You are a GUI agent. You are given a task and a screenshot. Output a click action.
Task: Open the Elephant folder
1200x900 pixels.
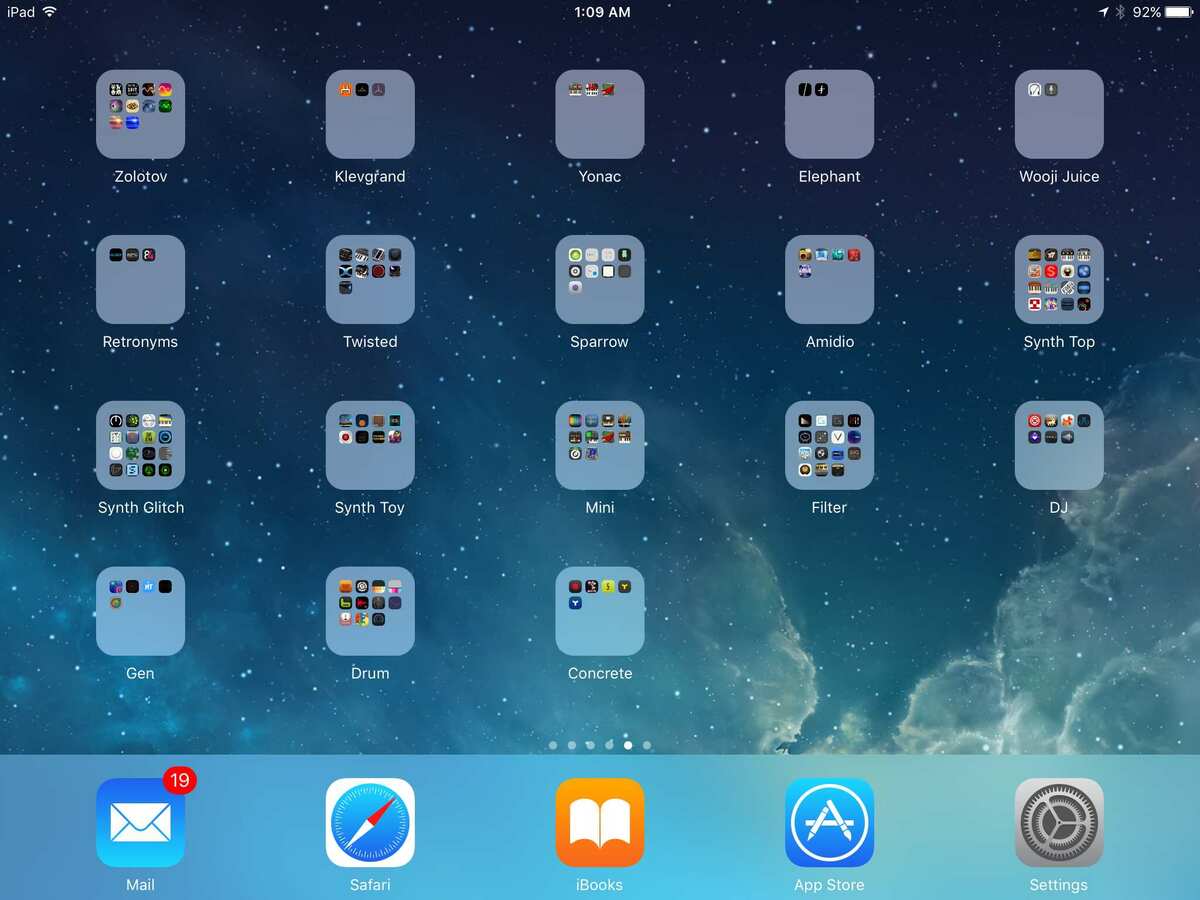(x=829, y=114)
